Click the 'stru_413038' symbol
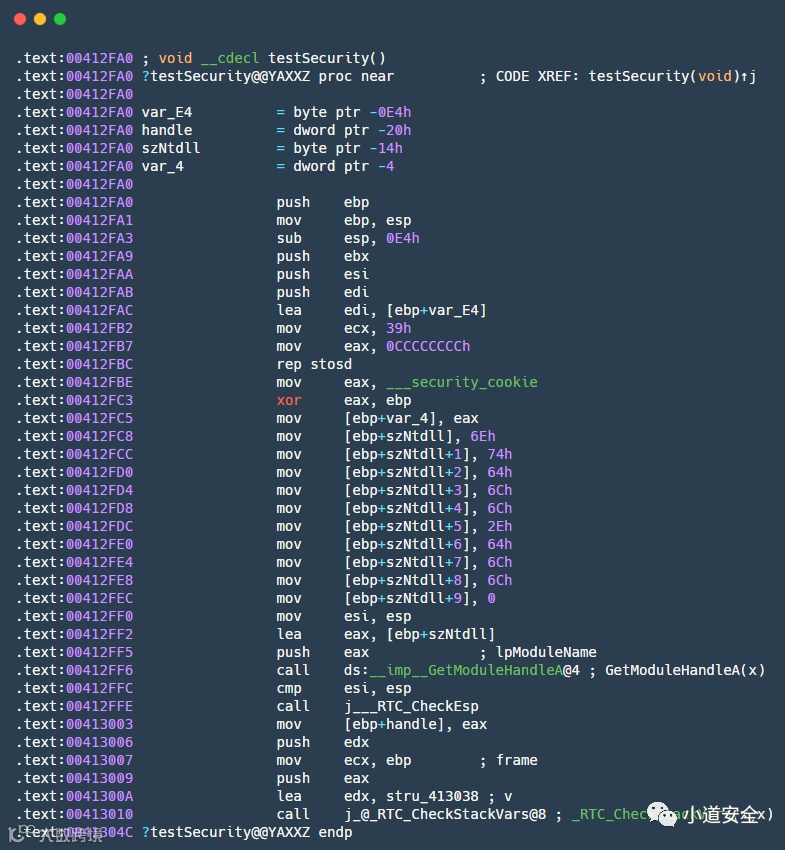The image size is (785, 850). [432, 796]
